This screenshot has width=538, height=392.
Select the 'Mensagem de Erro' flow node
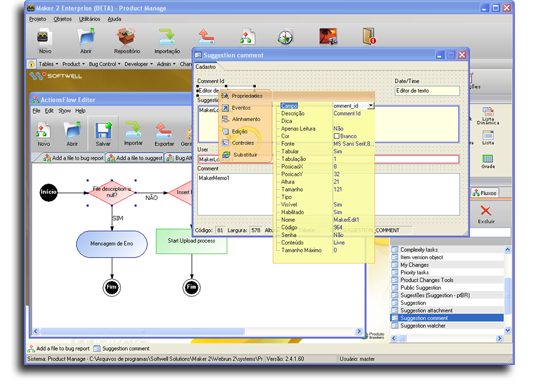(x=112, y=244)
